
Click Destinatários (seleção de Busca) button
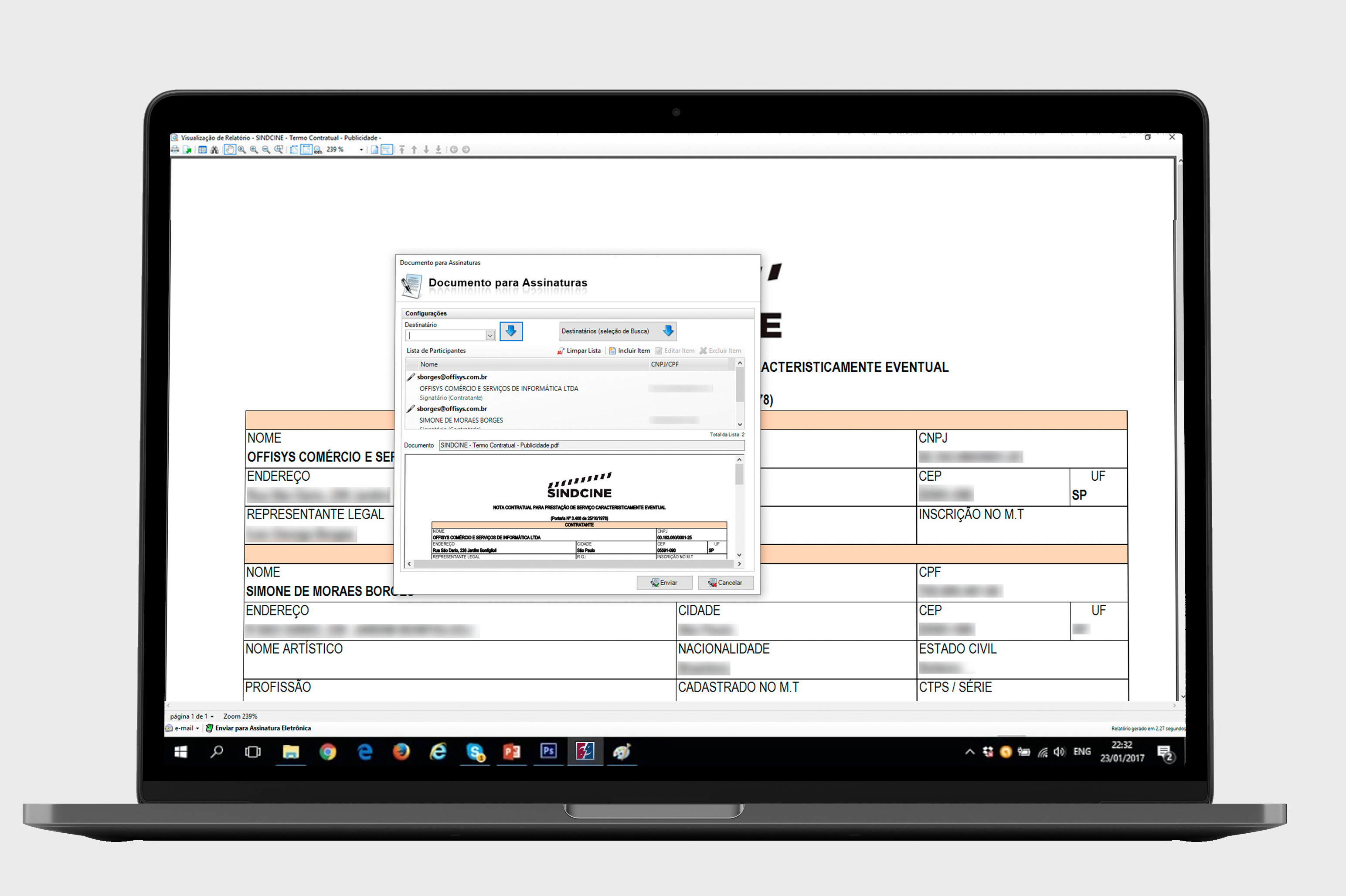[617, 331]
